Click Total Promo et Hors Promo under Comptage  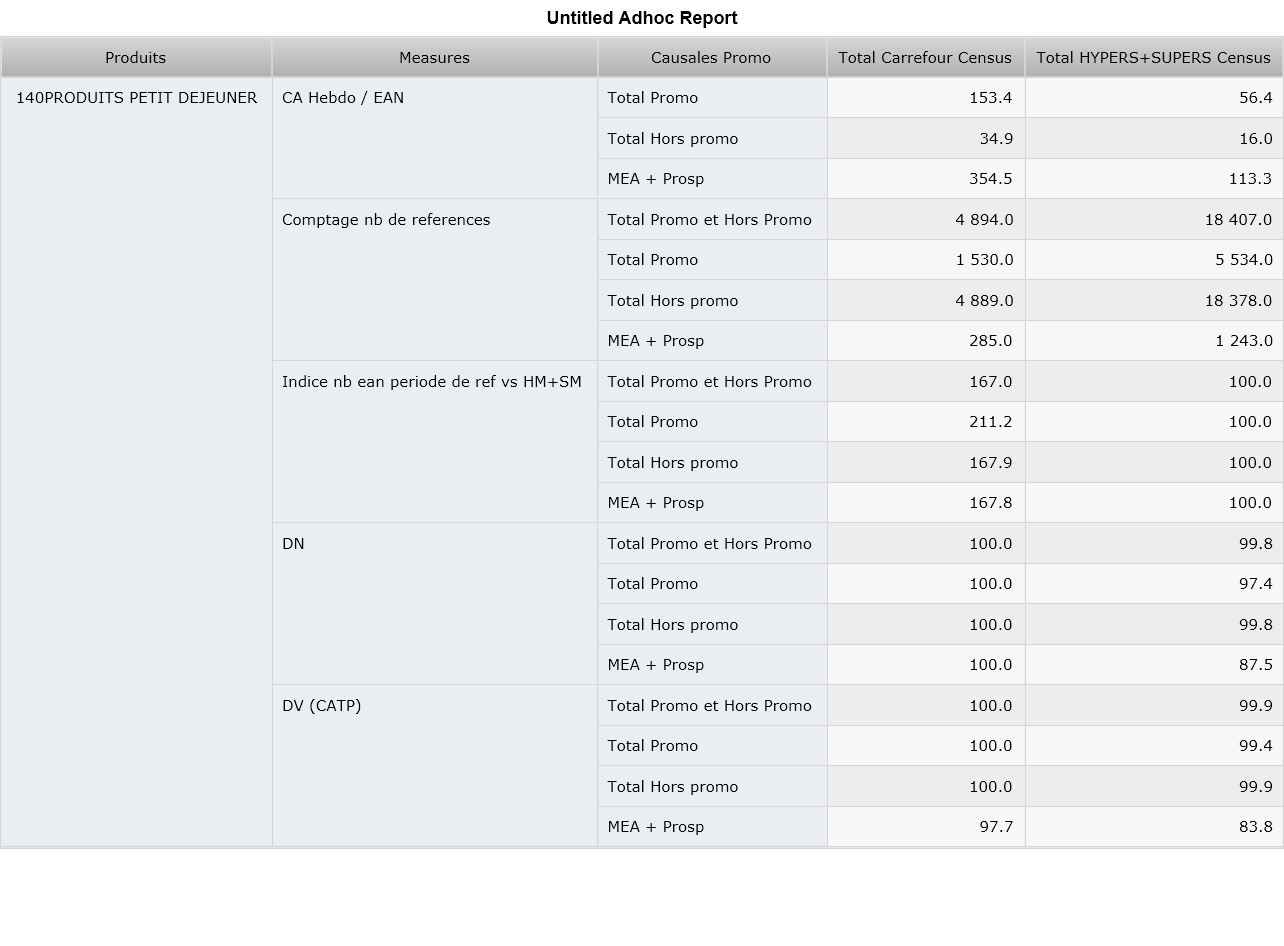pos(712,219)
